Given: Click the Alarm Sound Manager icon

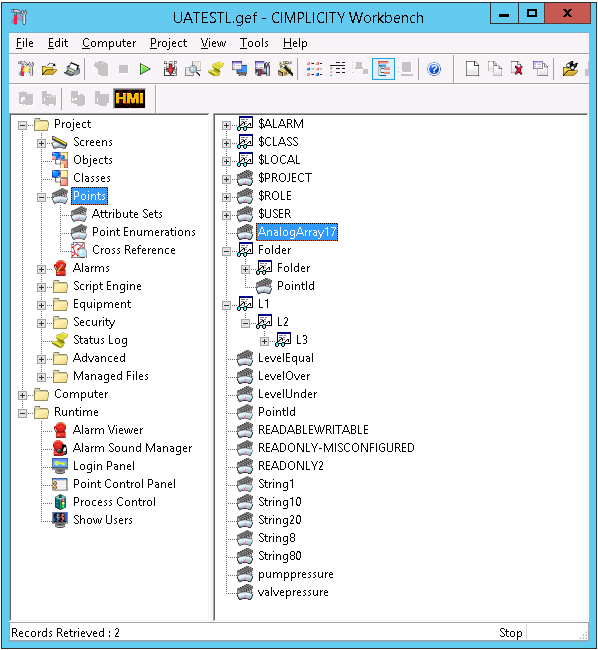Looking at the screenshot, I should pos(60,448).
